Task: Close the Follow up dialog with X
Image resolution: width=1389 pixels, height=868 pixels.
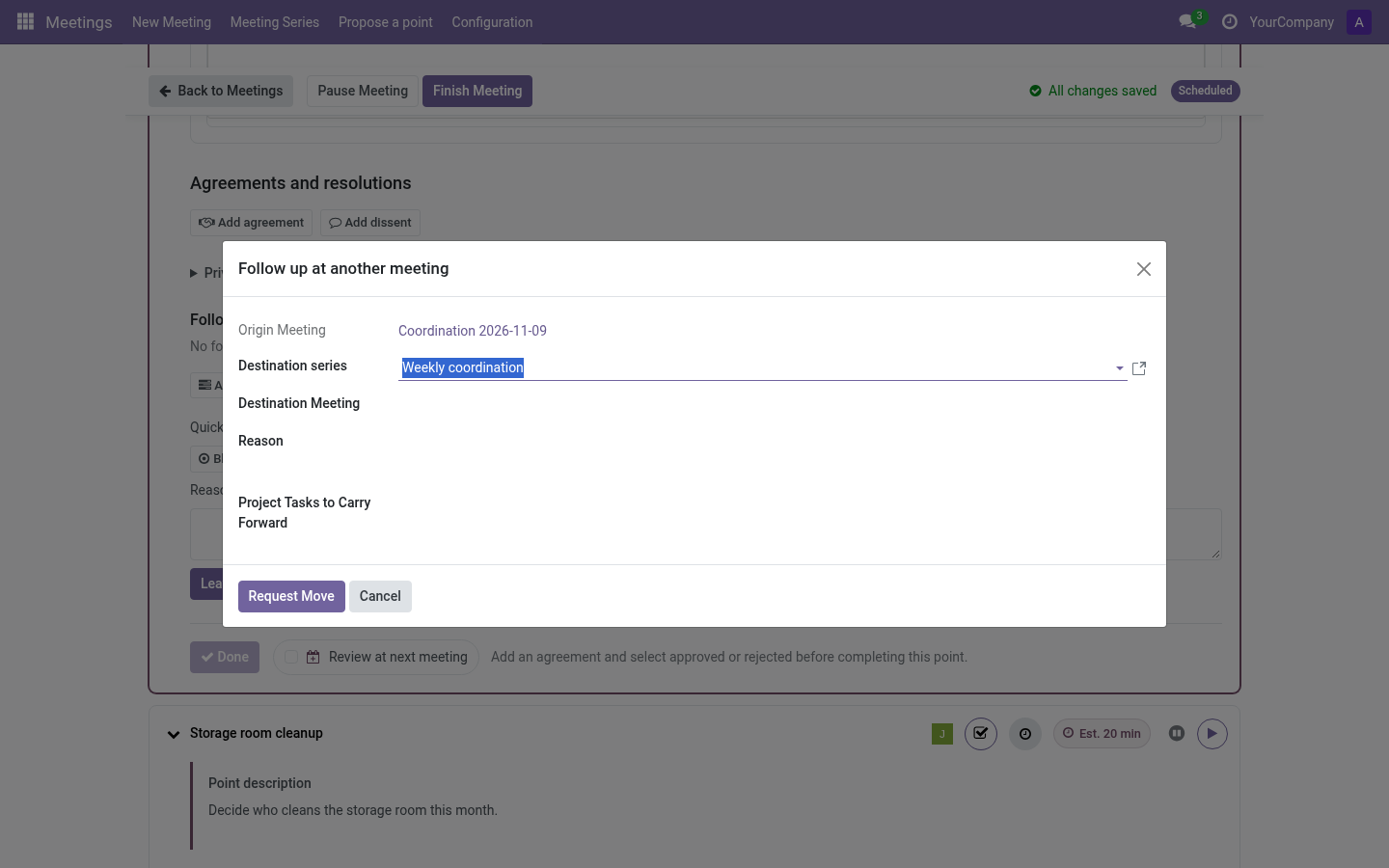Action: 1144,269
